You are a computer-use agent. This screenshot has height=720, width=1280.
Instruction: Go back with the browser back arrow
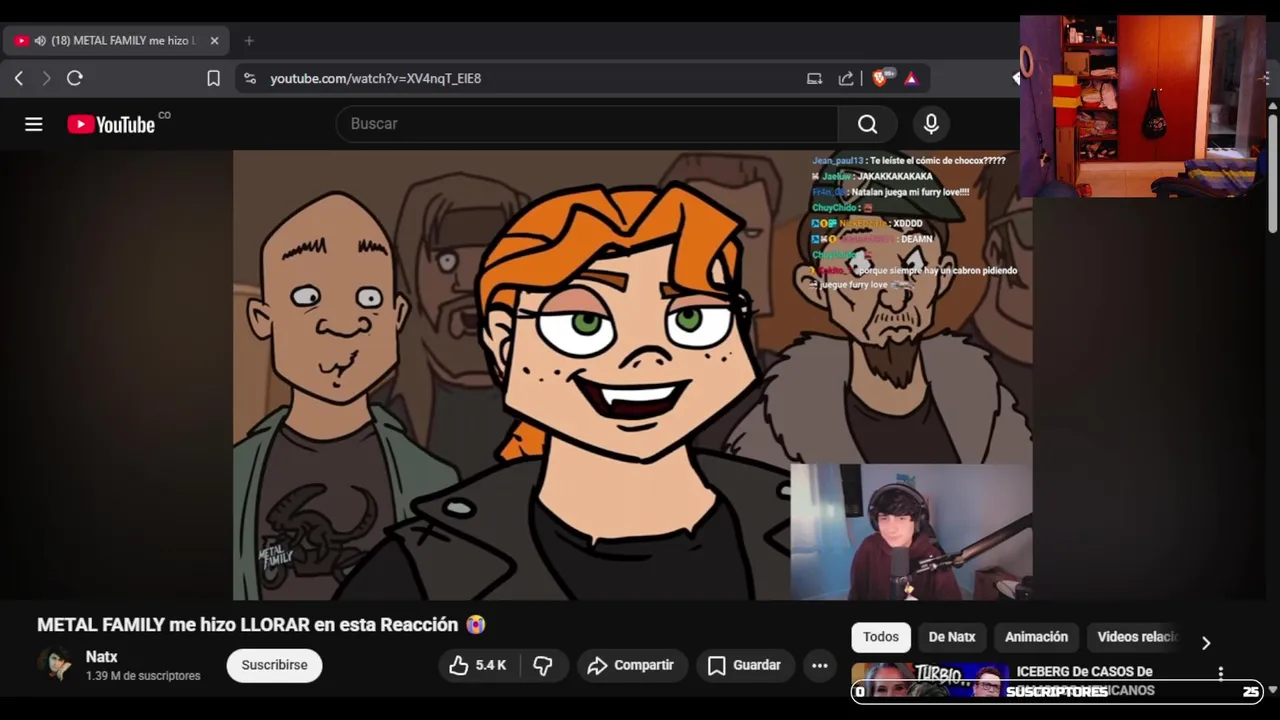[18, 78]
